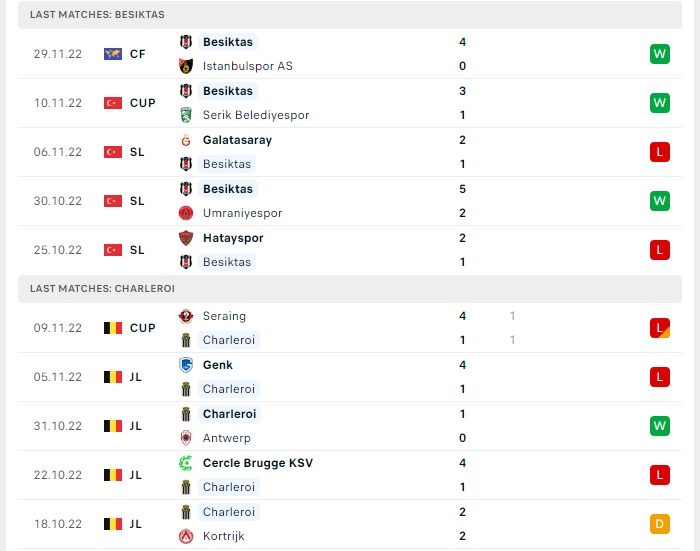Click the L badge for Galatasaray match

660,152
